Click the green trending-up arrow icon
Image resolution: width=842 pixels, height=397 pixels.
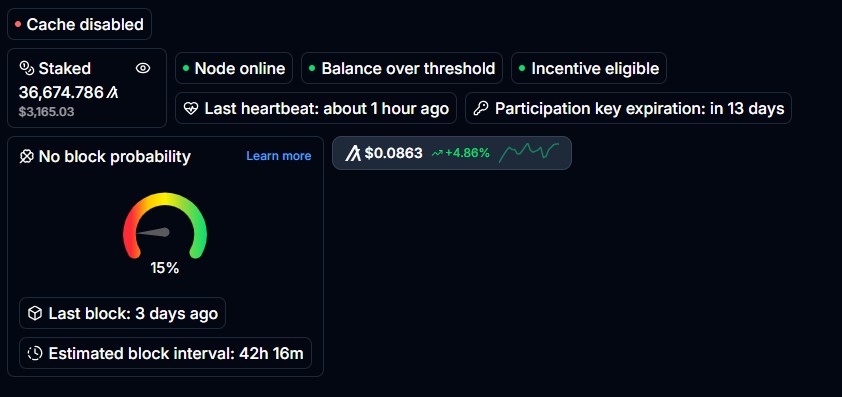click(437, 154)
